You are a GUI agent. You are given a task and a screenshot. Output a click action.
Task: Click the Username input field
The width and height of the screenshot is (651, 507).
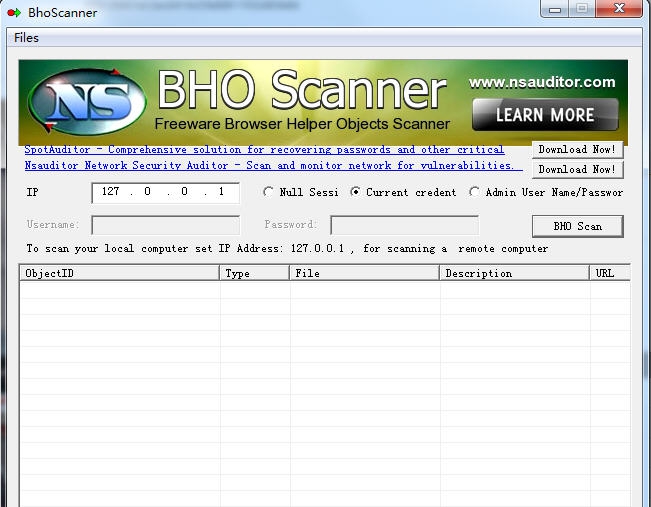[x=166, y=225]
